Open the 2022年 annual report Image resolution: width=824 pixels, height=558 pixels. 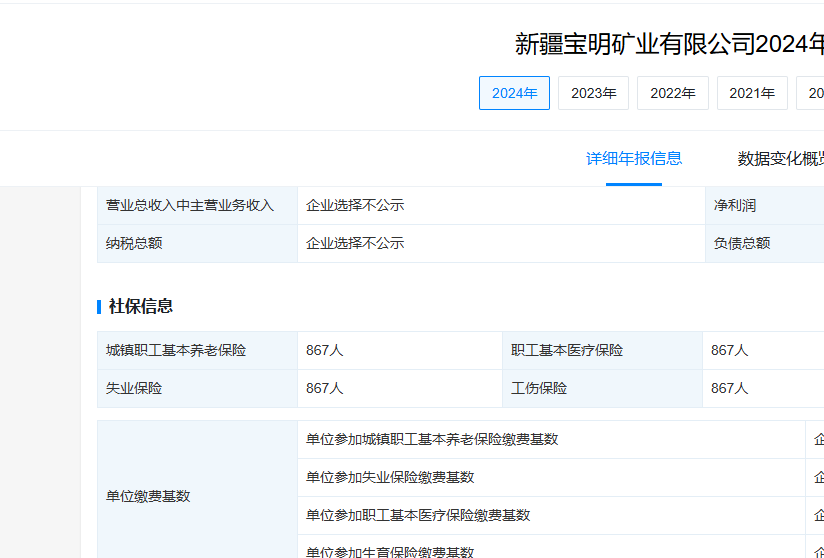[673, 93]
